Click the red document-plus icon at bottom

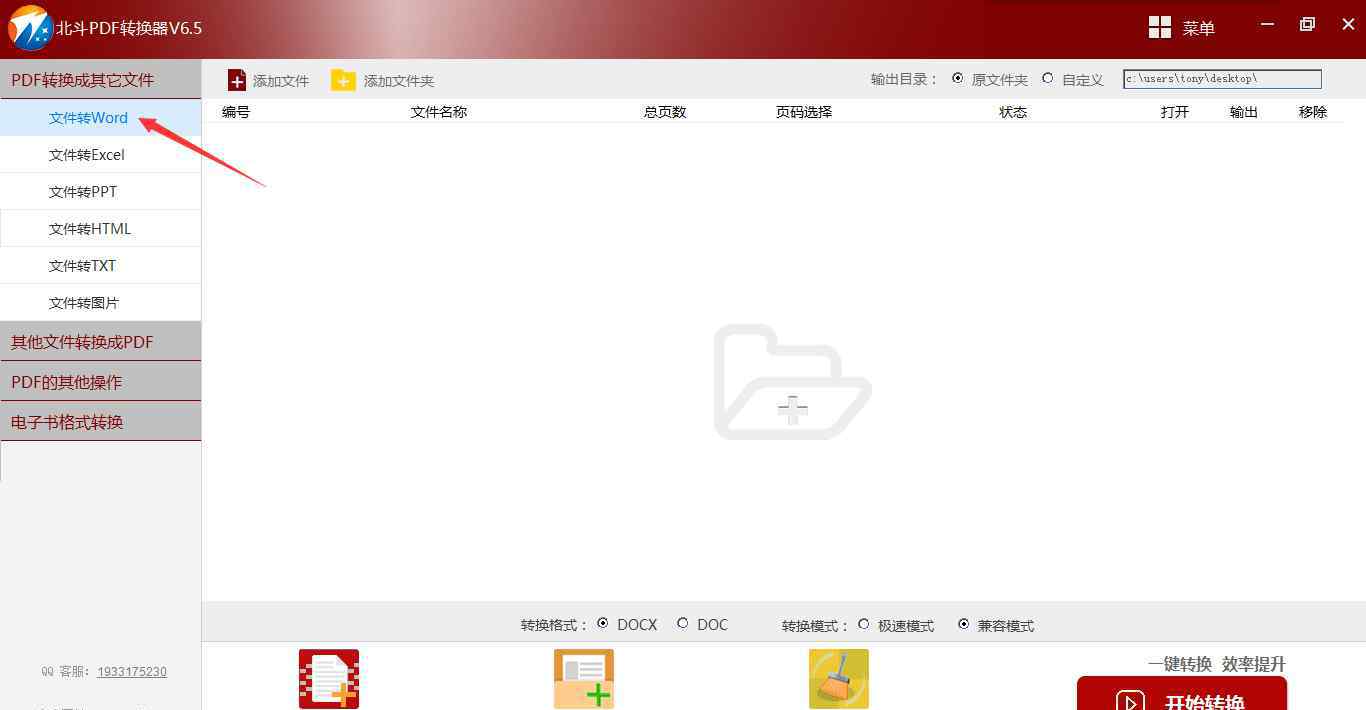coord(329,679)
